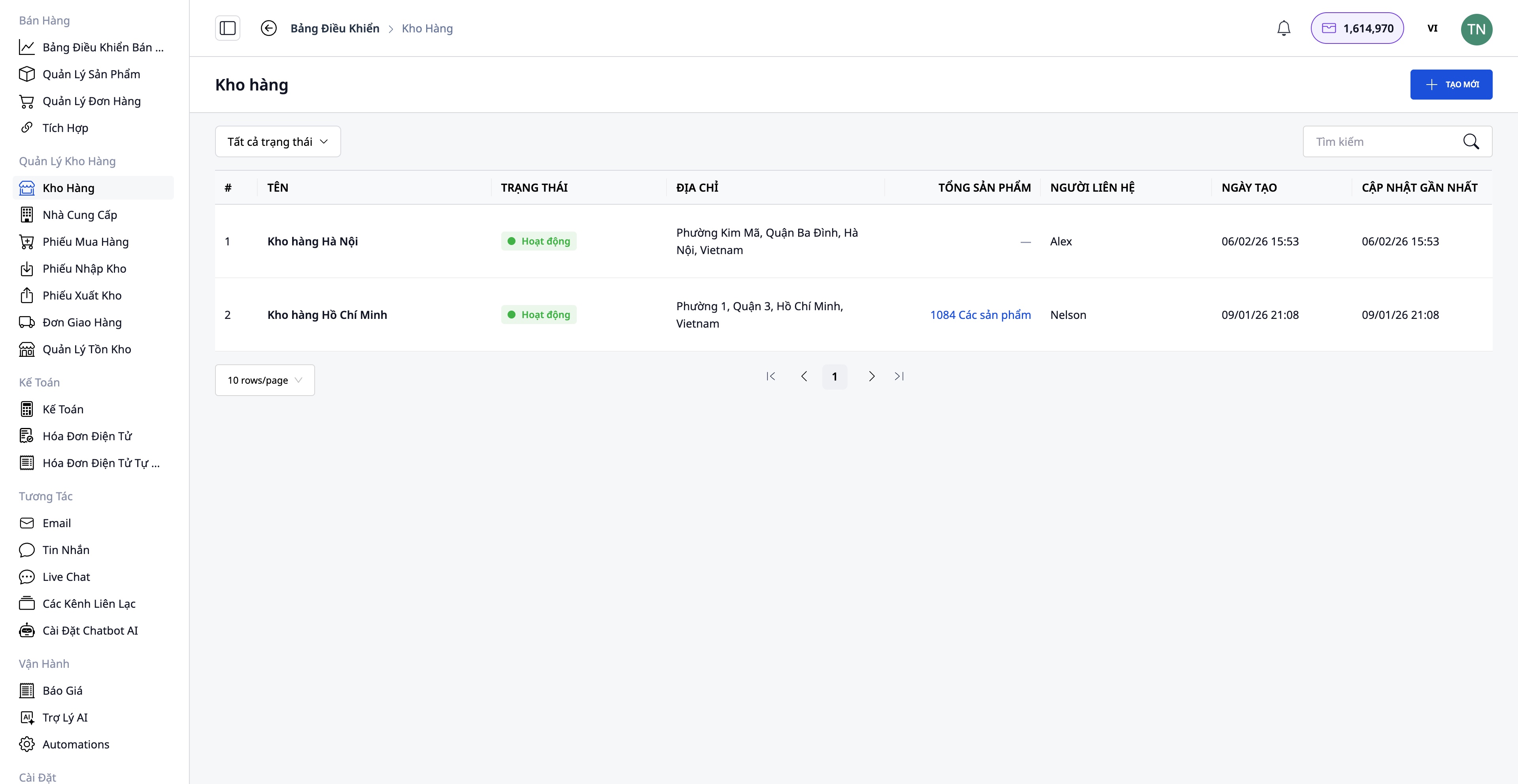
Task: Click the TẠO MỚI button
Action: click(x=1452, y=84)
